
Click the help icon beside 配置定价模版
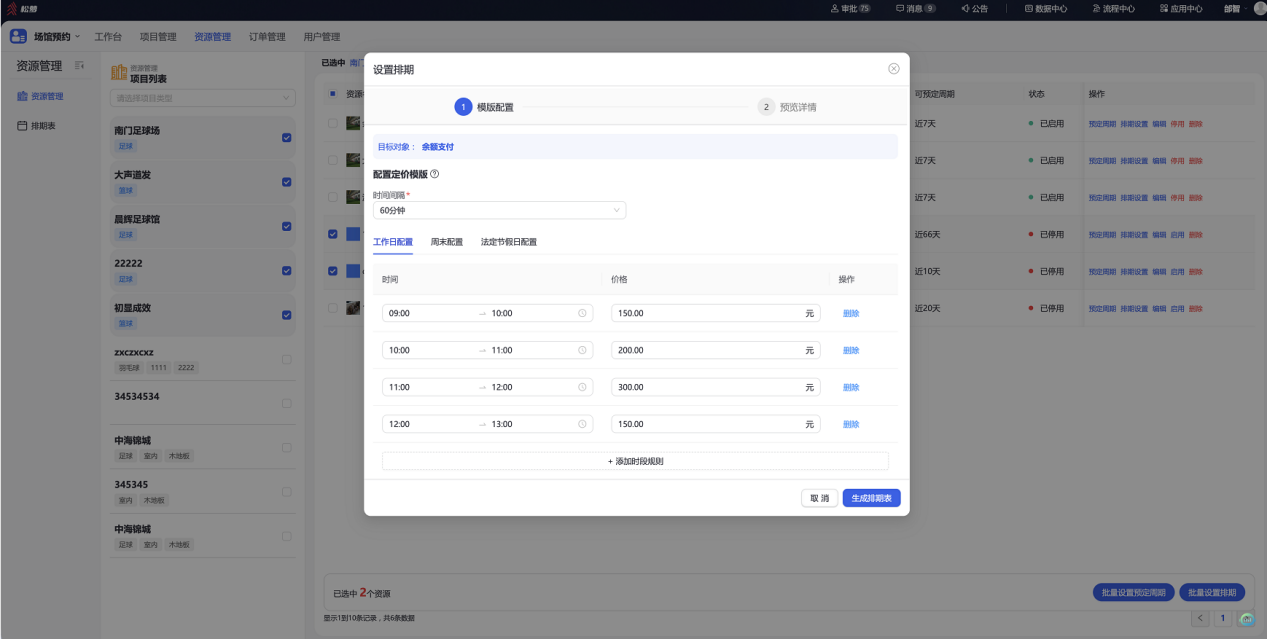point(434,174)
